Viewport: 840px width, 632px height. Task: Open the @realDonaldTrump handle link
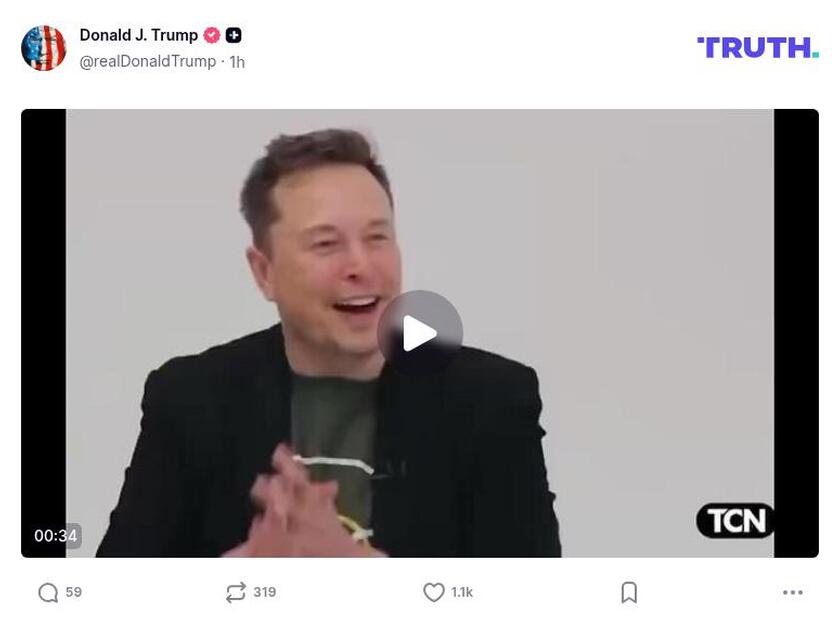point(148,62)
